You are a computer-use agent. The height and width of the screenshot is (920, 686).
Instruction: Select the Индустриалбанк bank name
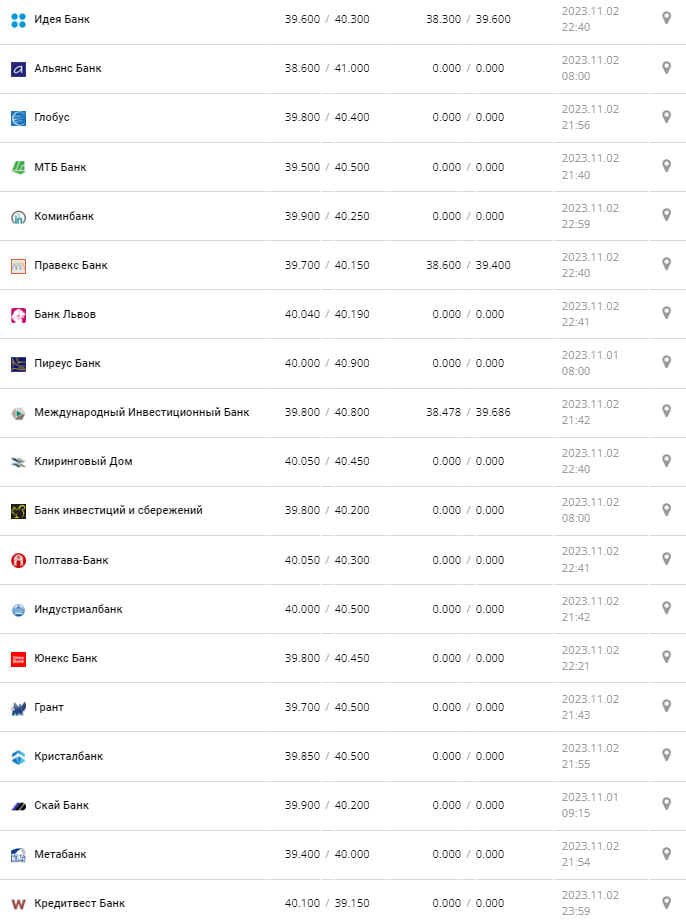78,609
